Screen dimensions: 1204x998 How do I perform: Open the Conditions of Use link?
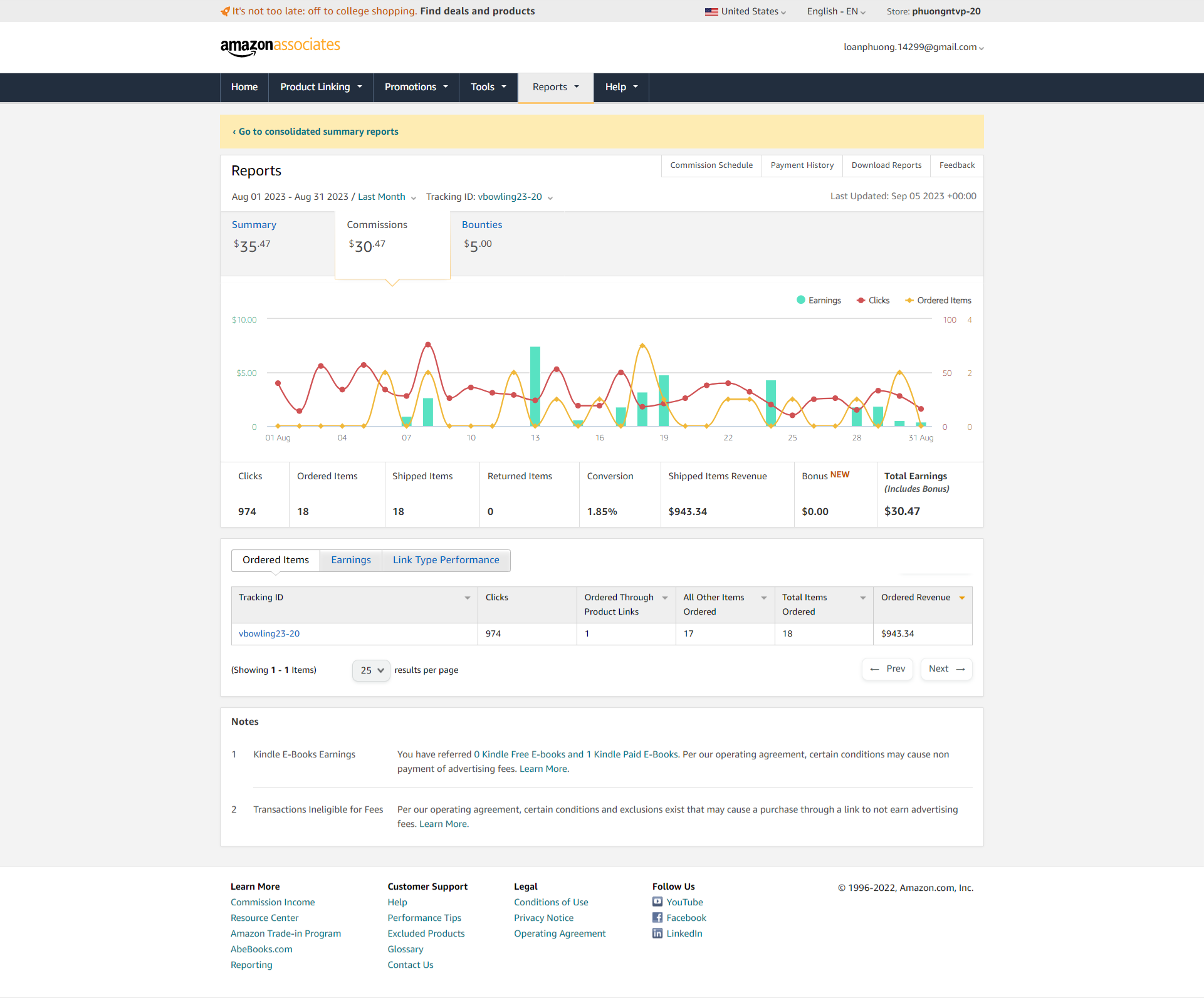click(x=551, y=902)
